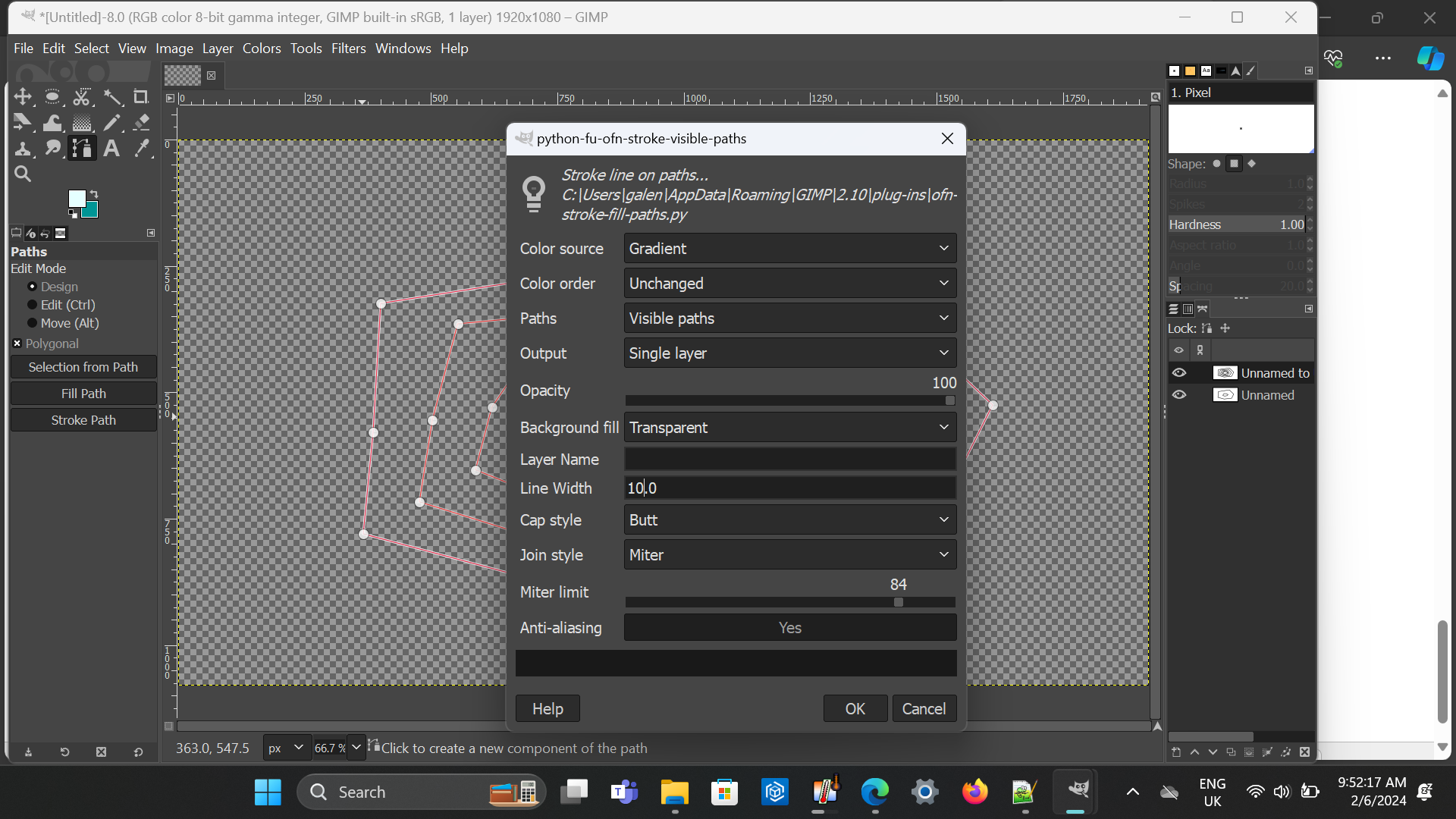Select the Fuzzy Select magic wand
The height and width of the screenshot is (819, 1456).
click(112, 97)
